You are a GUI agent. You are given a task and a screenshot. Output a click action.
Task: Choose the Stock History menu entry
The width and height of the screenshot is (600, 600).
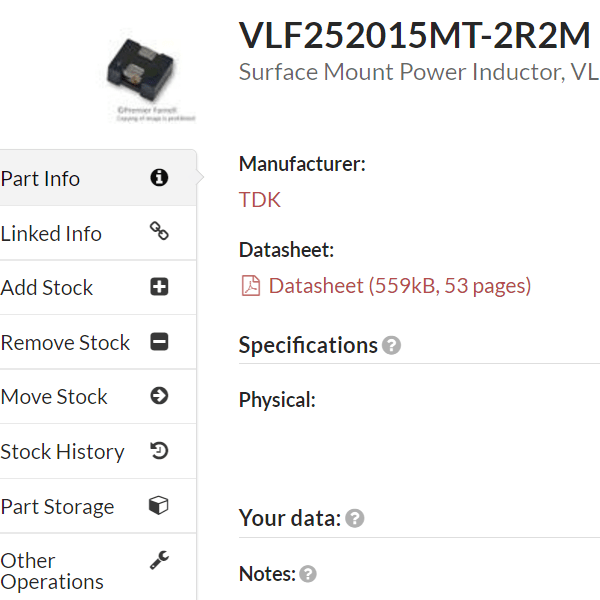(62, 452)
